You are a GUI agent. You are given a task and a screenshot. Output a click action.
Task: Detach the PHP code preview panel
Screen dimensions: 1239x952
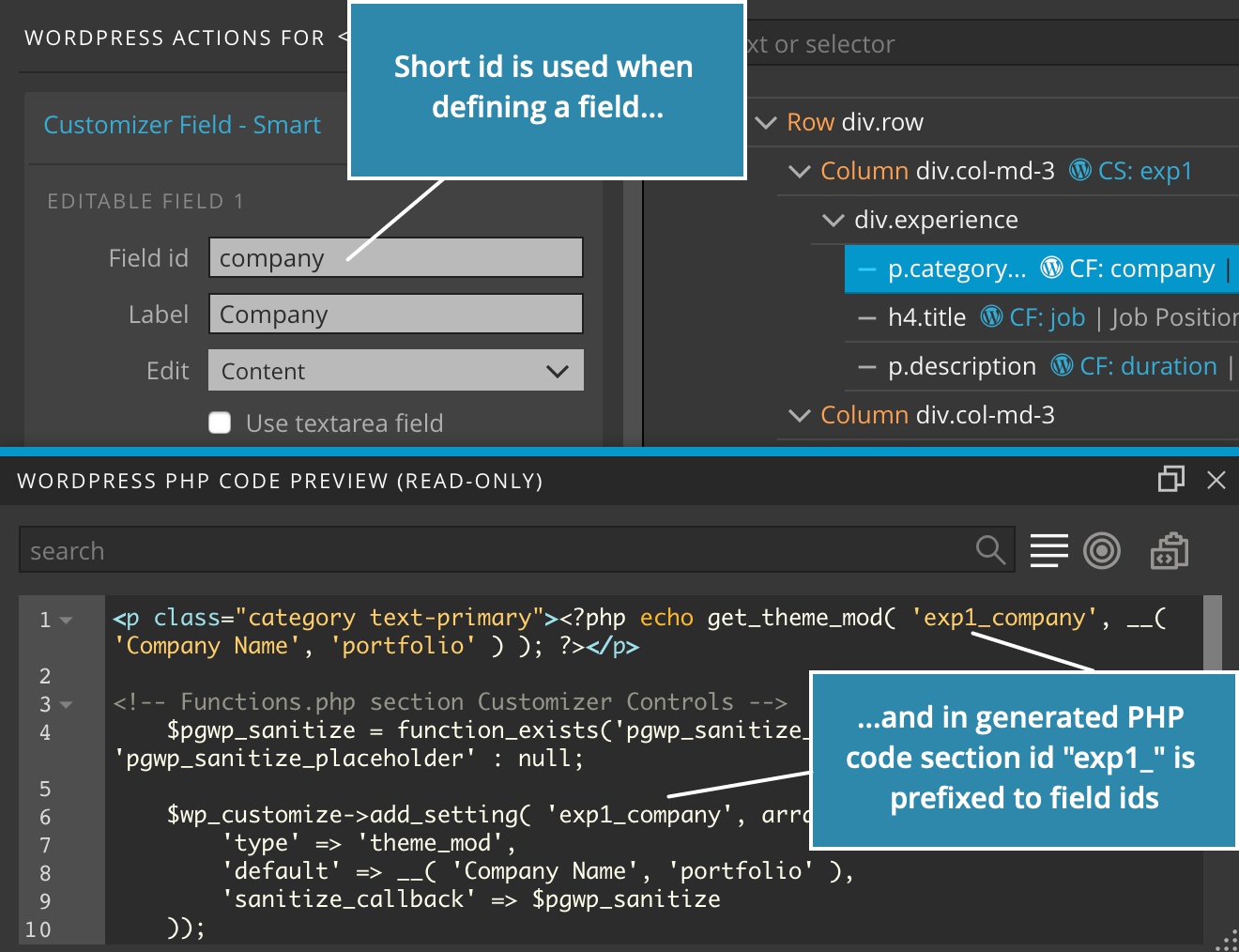pyautogui.click(x=1170, y=479)
